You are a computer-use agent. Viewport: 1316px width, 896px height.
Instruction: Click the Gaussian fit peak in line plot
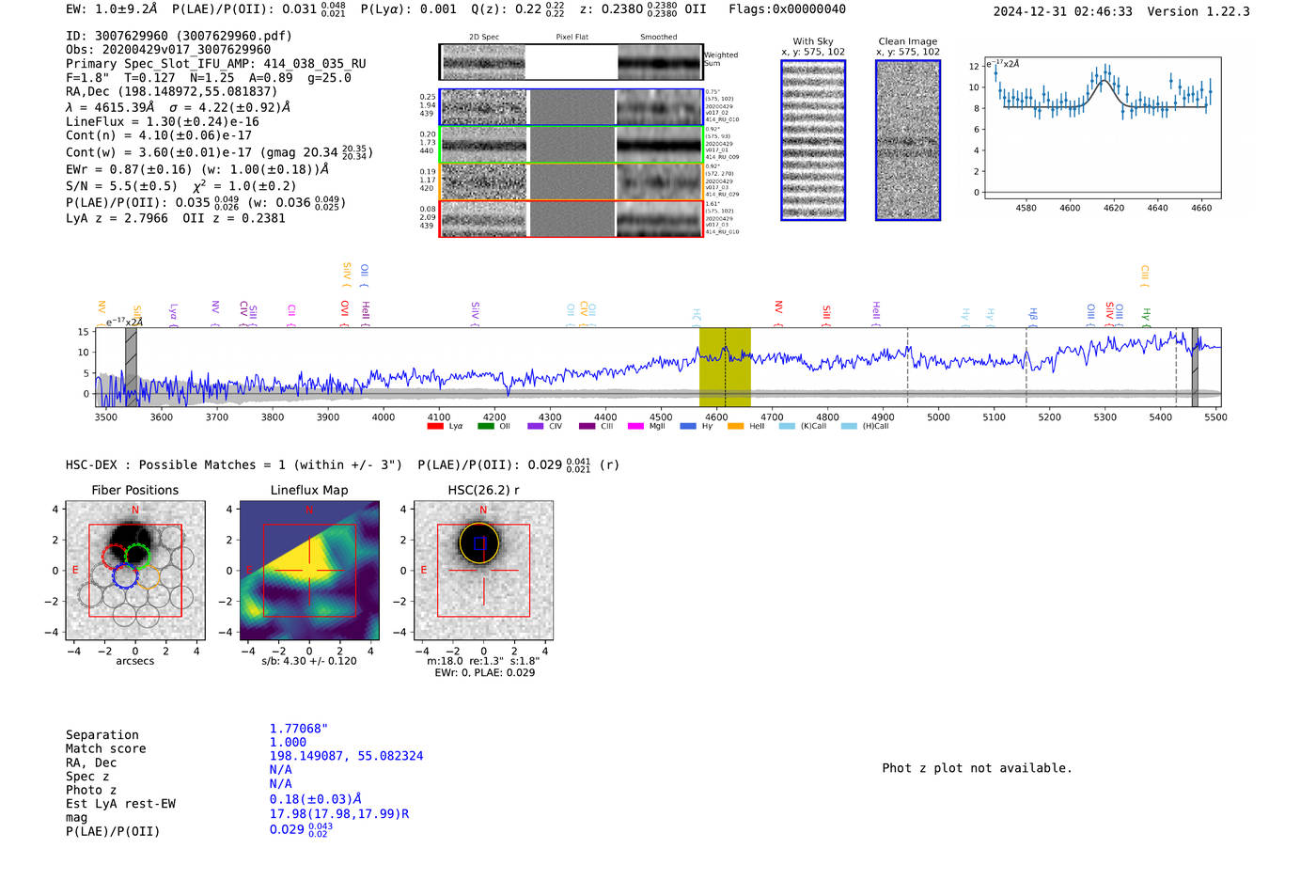point(1106,81)
